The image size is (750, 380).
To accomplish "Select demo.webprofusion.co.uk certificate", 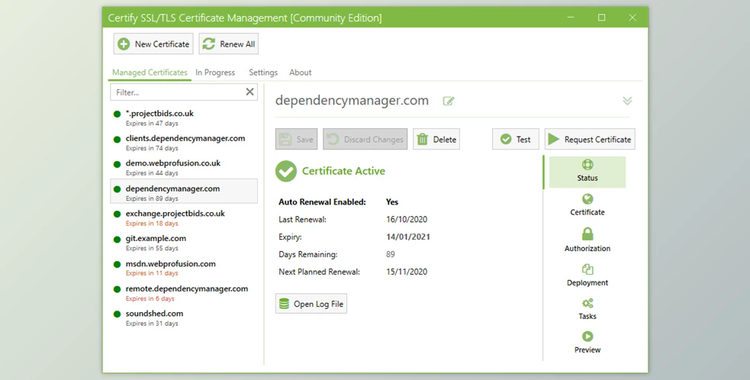I will coord(184,168).
